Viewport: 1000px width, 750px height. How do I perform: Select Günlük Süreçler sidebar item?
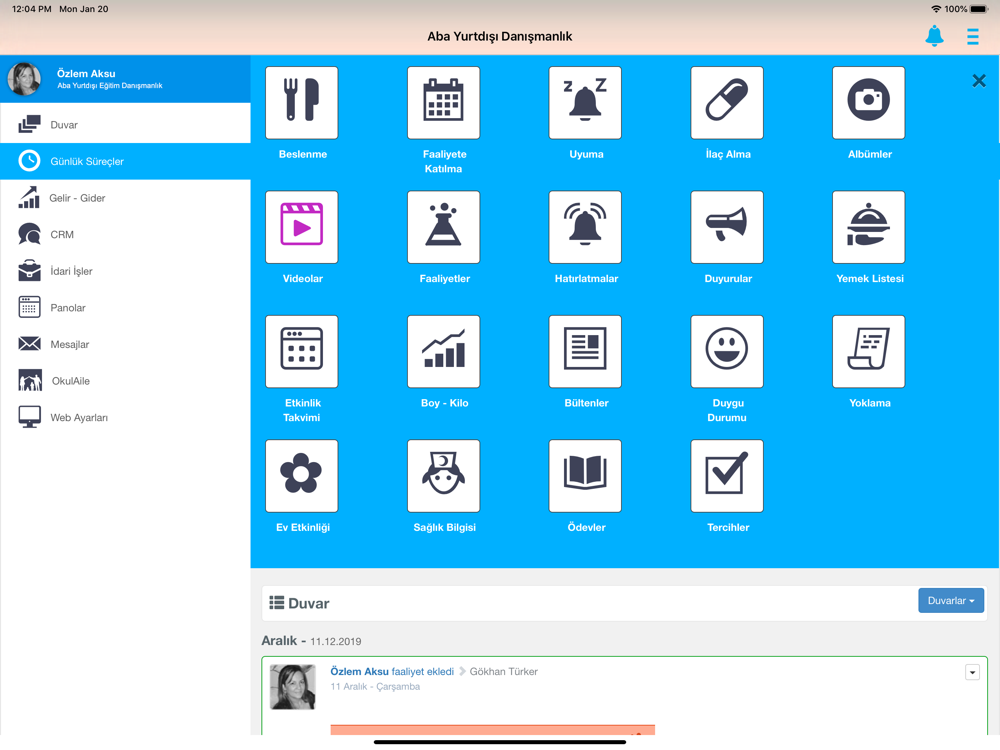(125, 161)
